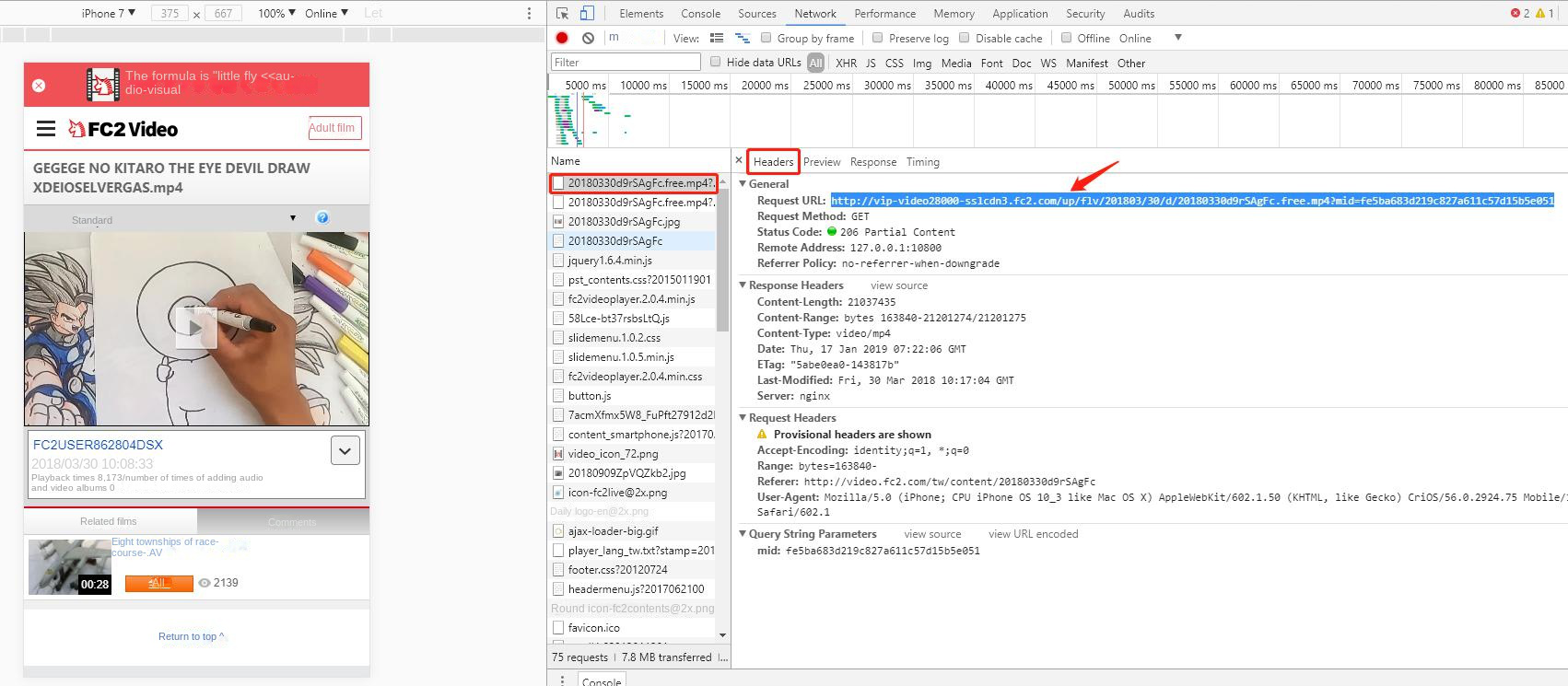1568x686 pixels.
Task: Click the red error count indicator
Action: (x=1520, y=13)
